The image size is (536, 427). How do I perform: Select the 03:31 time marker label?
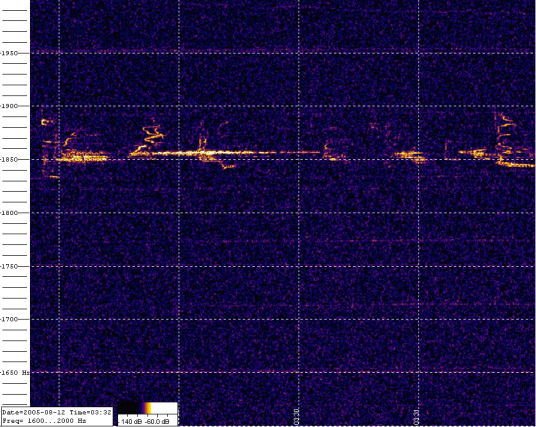click(416, 416)
